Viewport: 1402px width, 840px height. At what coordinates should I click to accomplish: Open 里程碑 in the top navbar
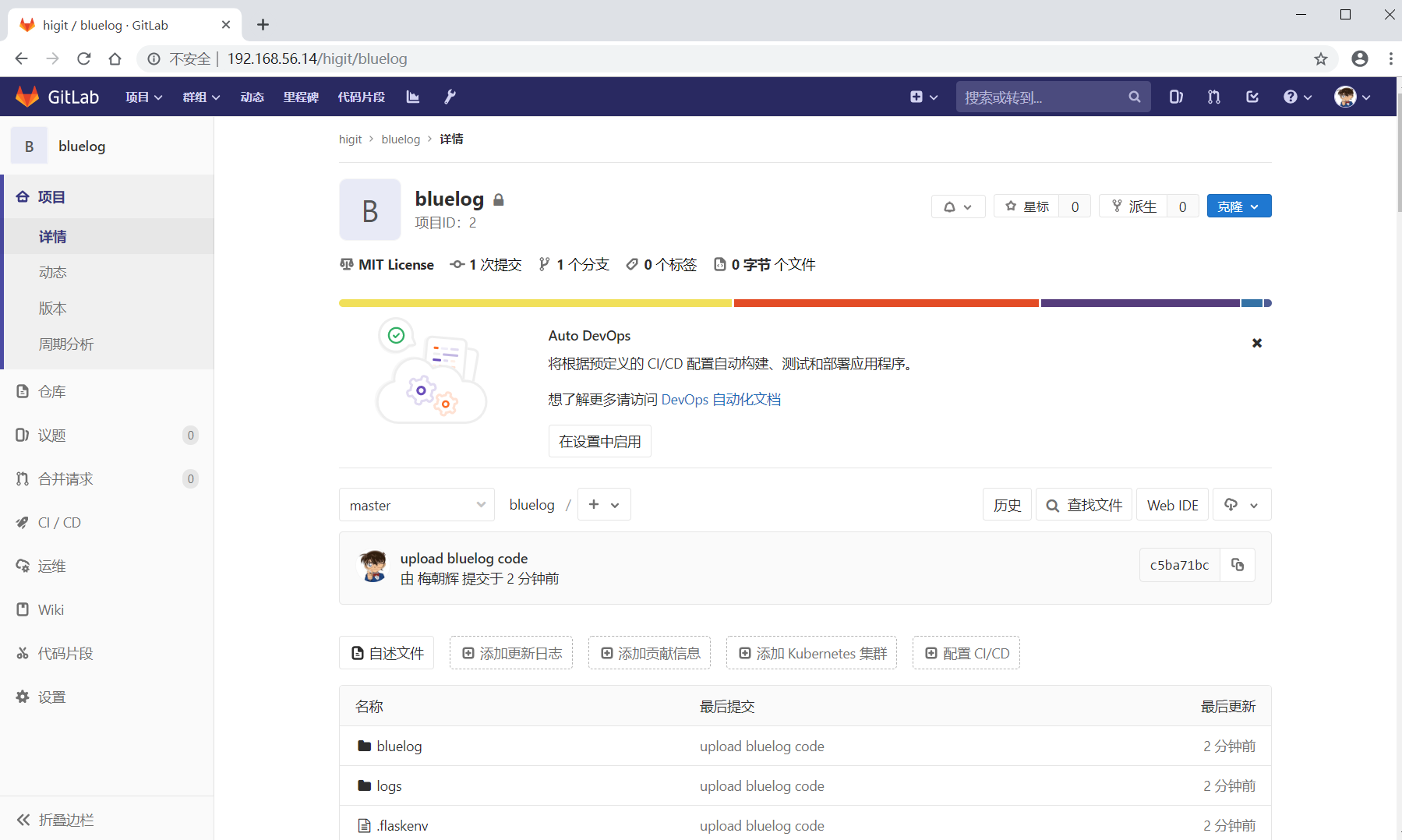coord(301,97)
